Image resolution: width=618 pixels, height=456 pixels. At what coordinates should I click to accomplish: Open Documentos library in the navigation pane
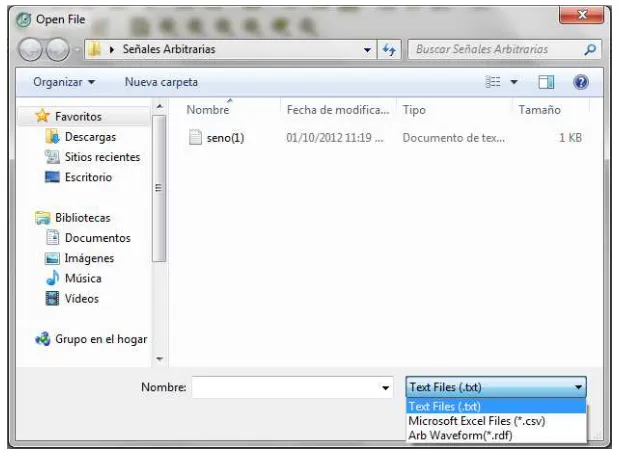click(x=98, y=238)
